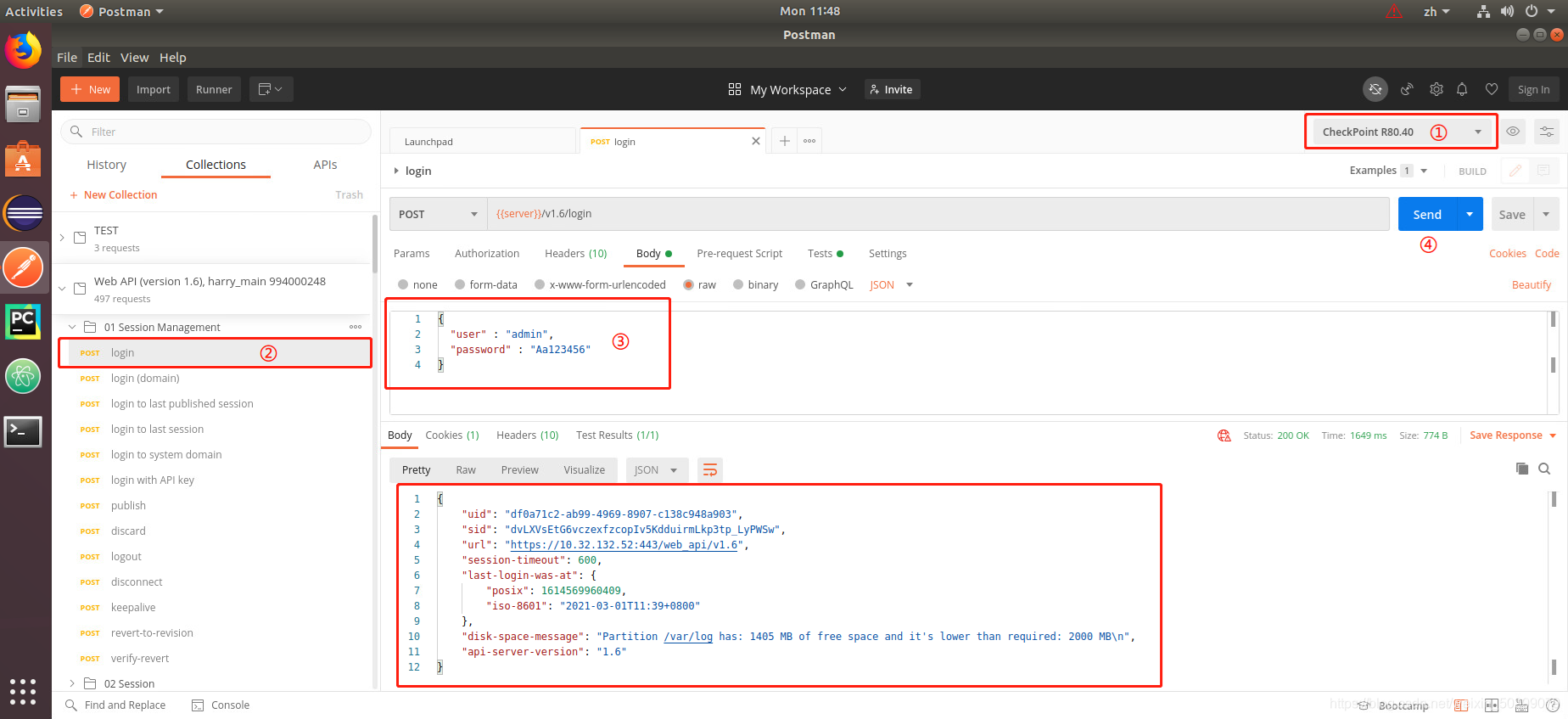
Task: Click the Import button
Action: pyautogui.click(x=154, y=89)
